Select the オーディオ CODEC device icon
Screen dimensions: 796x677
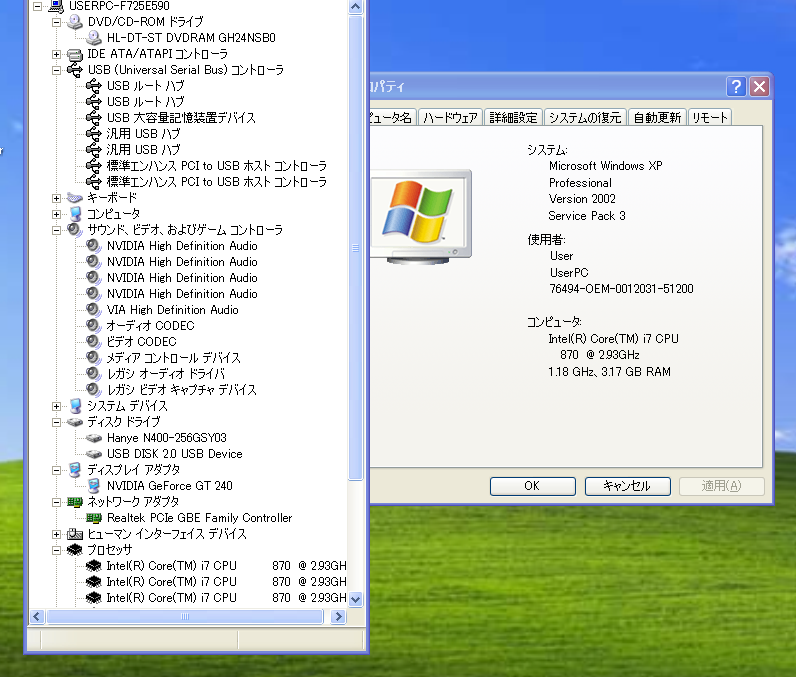[93, 326]
